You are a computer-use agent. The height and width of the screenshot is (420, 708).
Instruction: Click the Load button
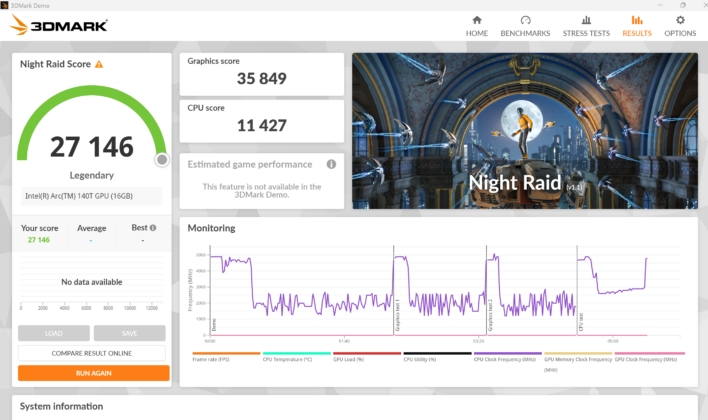click(54, 333)
